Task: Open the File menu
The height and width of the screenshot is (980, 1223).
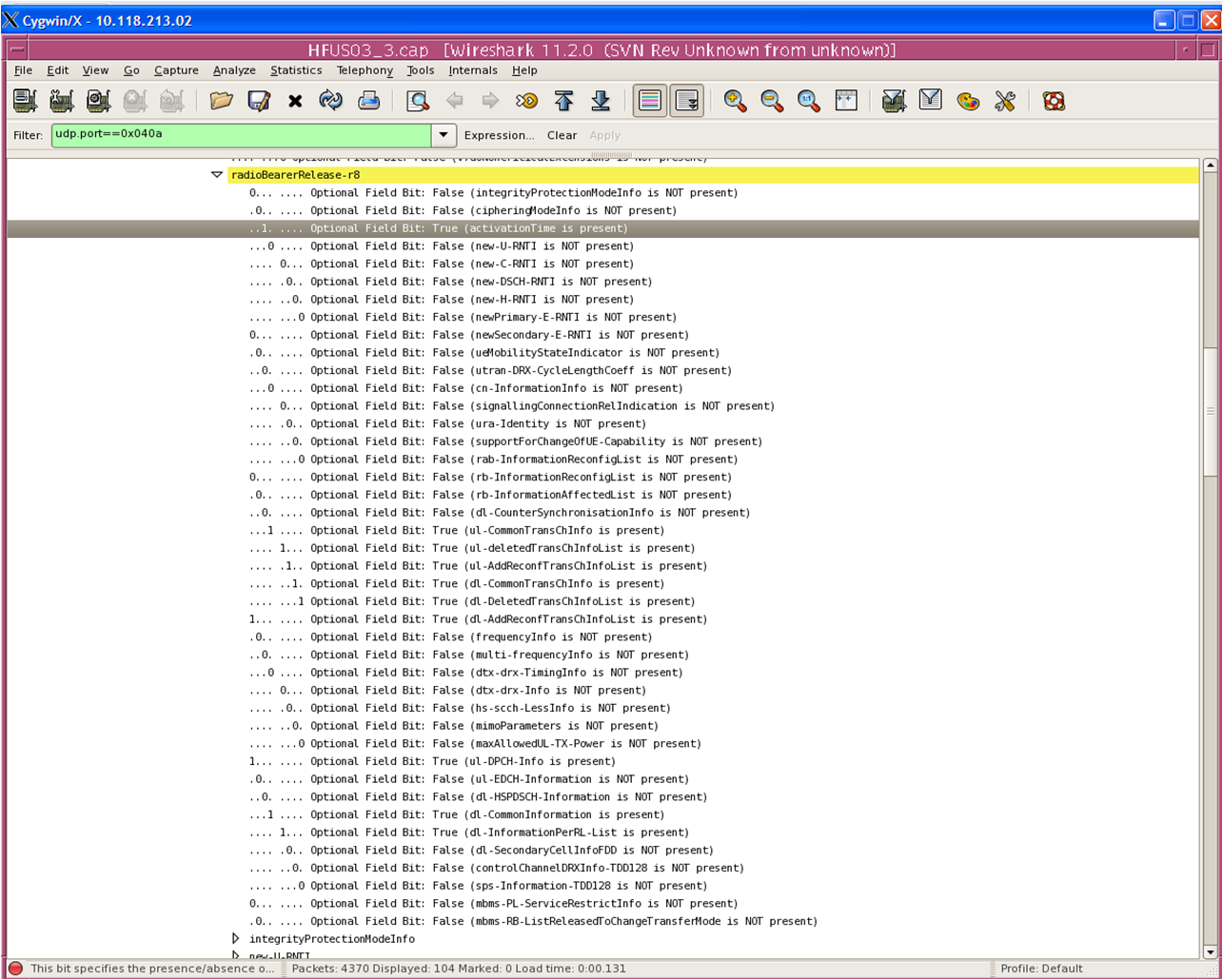Action: [23, 70]
